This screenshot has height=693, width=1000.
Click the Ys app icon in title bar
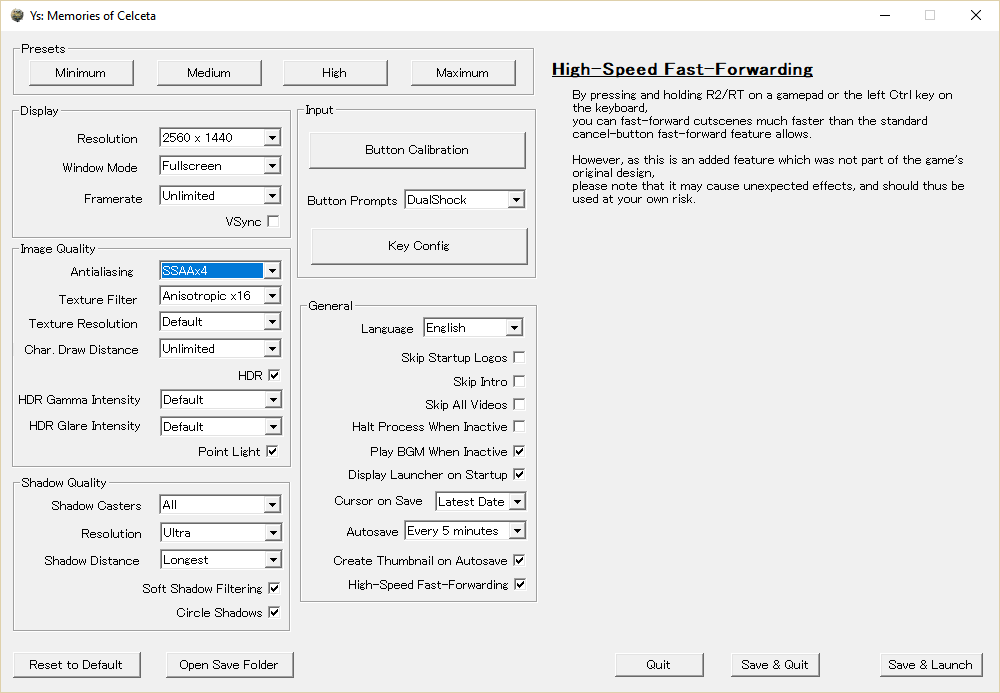tap(17, 15)
